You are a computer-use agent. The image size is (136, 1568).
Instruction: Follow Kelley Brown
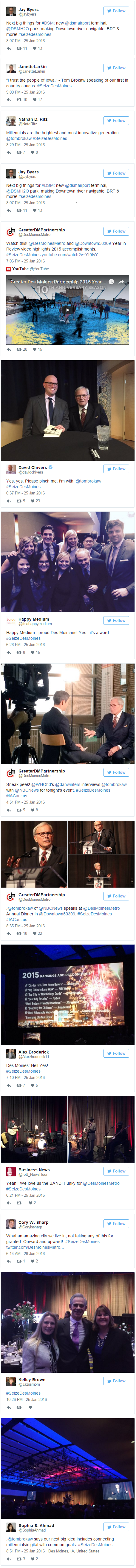click(x=116, y=1381)
